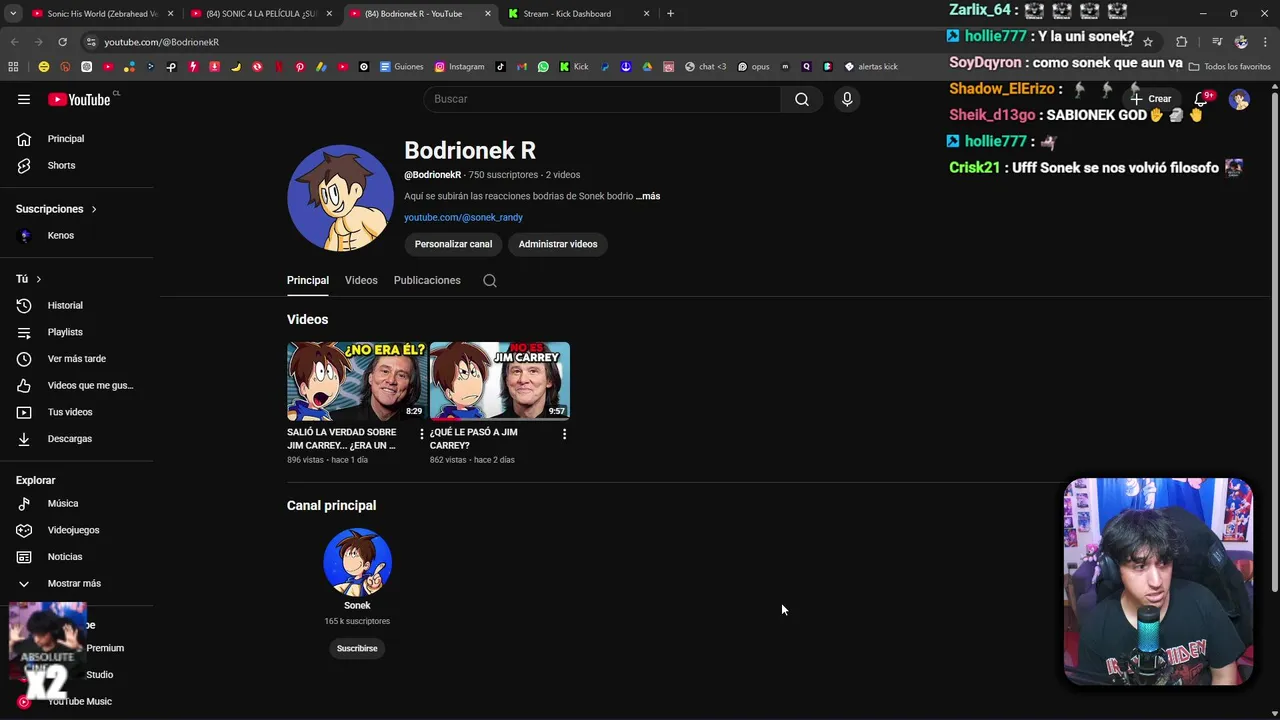Open the account avatar menu
The image size is (1280, 720).
[x=1239, y=99]
